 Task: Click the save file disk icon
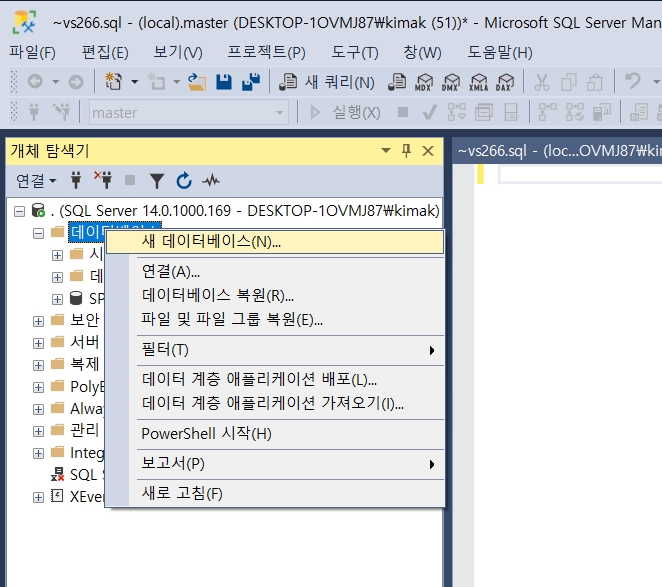pyautogui.click(x=224, y=82)
